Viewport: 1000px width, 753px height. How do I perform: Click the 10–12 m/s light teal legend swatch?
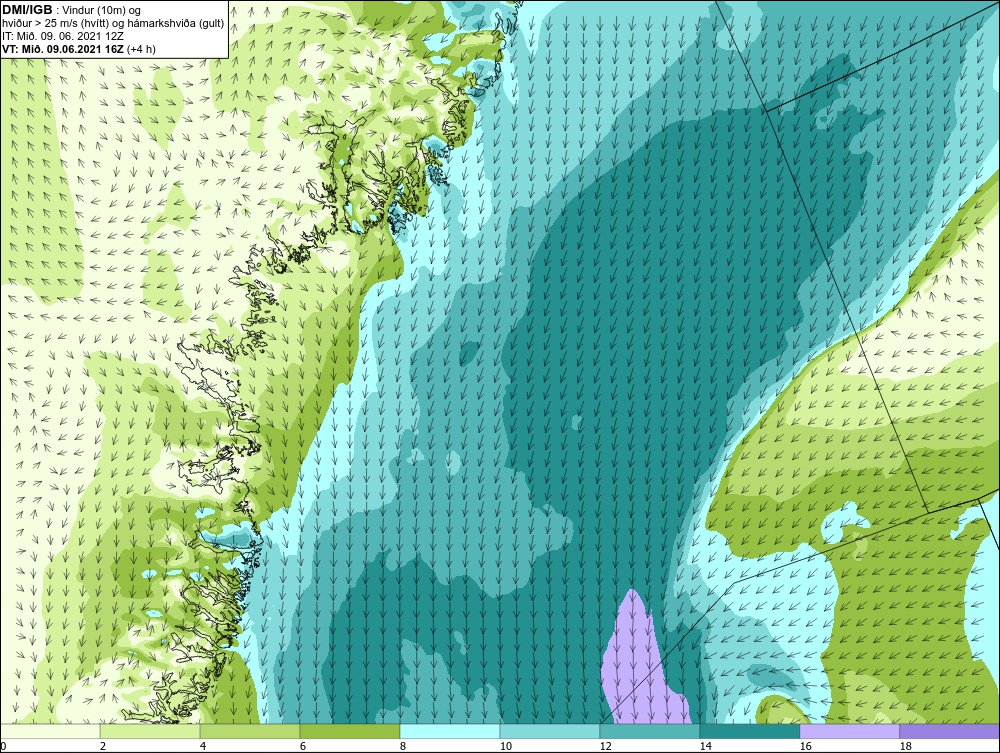point(550,731)
